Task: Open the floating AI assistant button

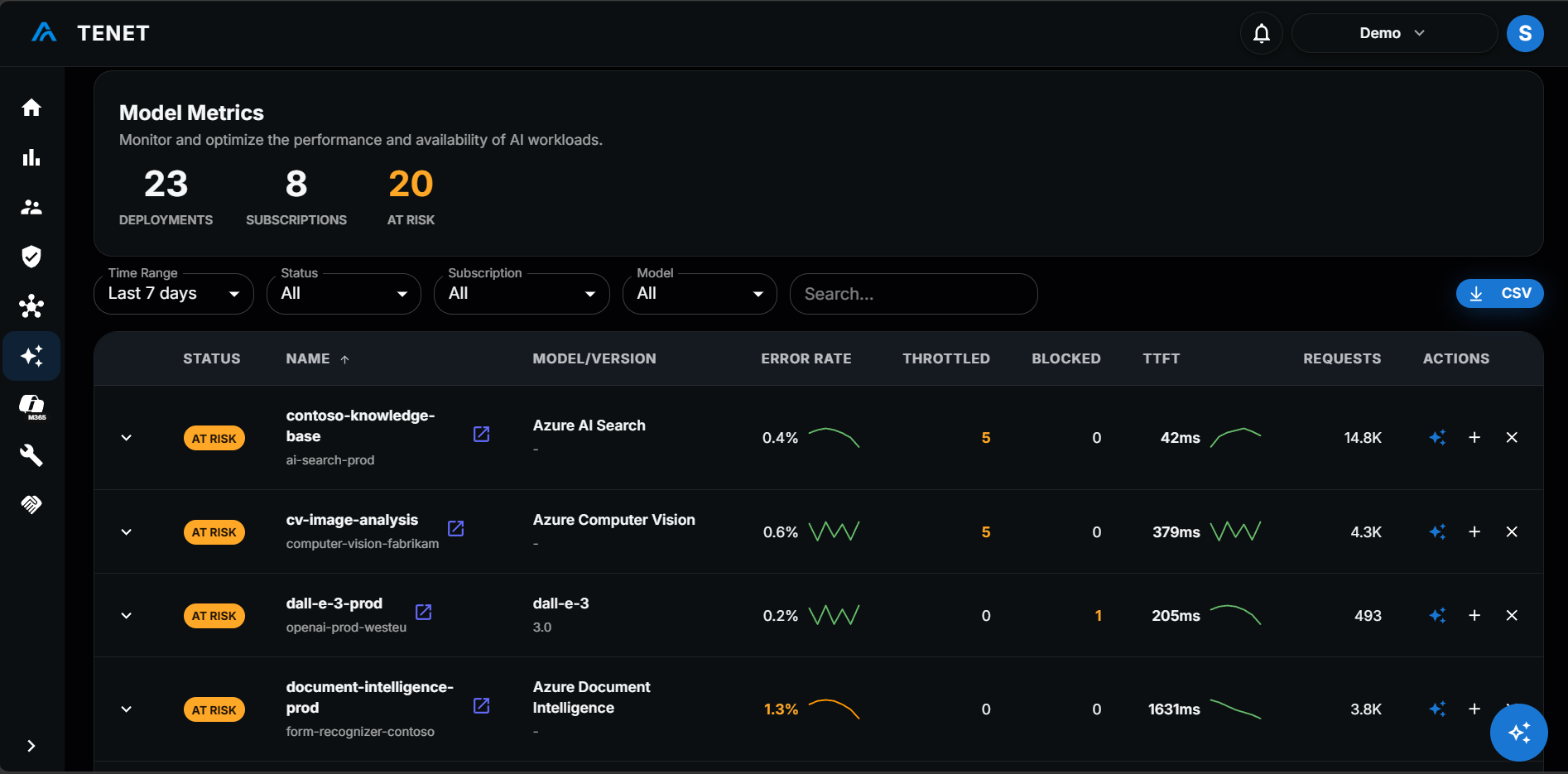Action: [1518, 733]
